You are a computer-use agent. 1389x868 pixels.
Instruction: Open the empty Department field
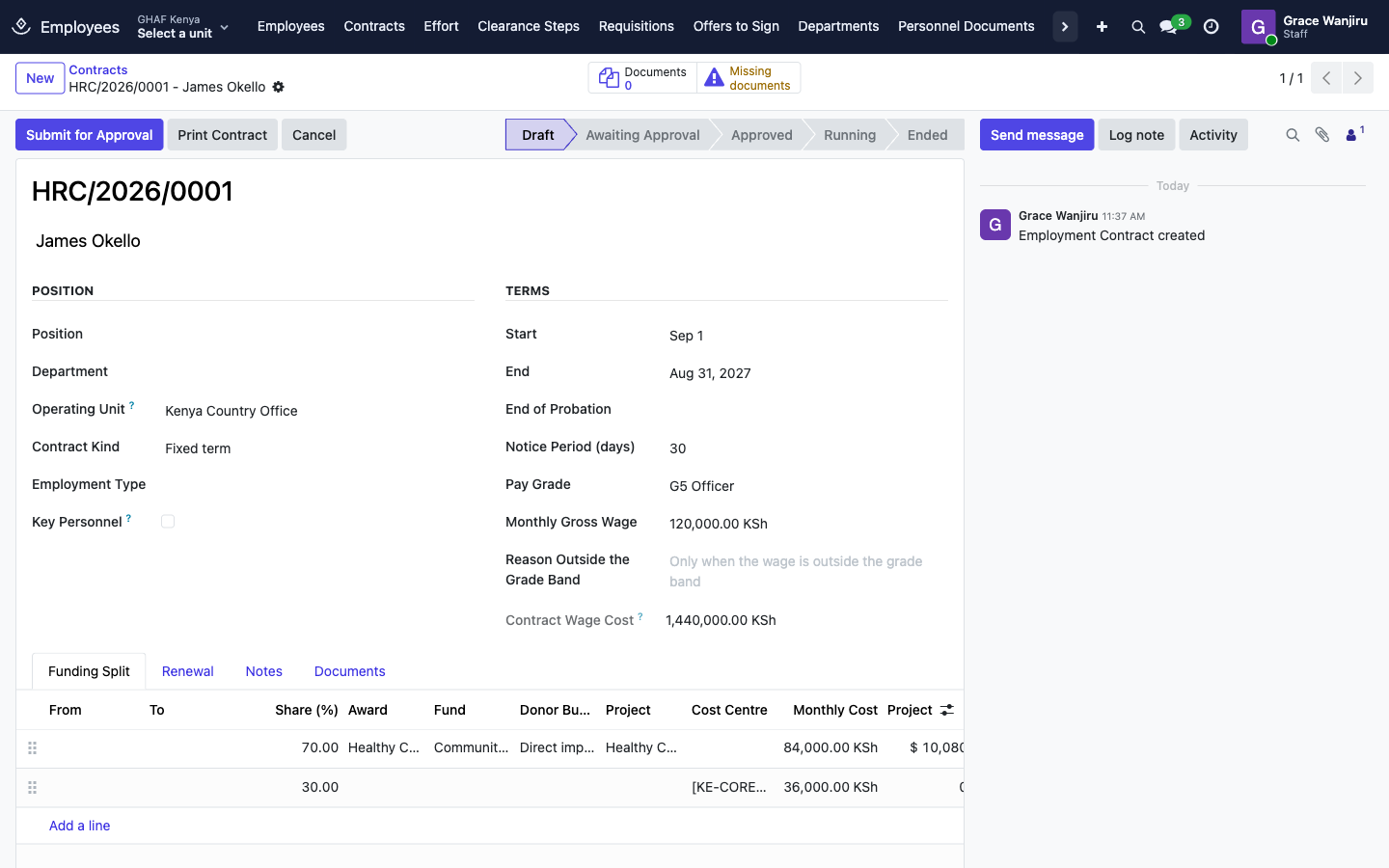pyautogui.click(x=319, y=373)
